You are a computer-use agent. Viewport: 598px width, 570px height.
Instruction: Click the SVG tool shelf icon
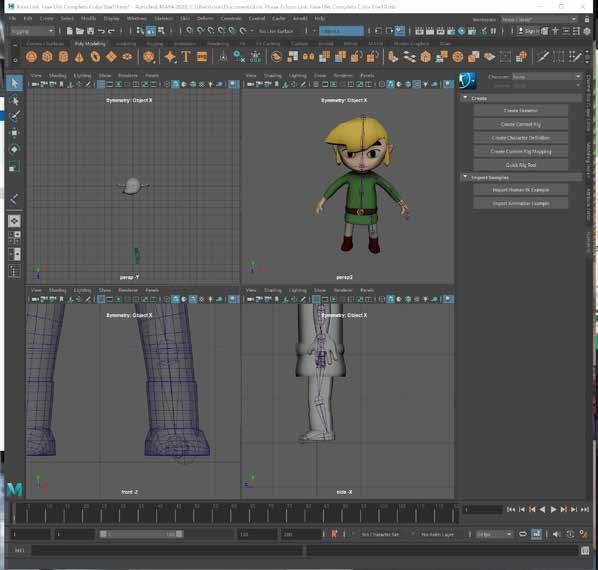(202, 57)
